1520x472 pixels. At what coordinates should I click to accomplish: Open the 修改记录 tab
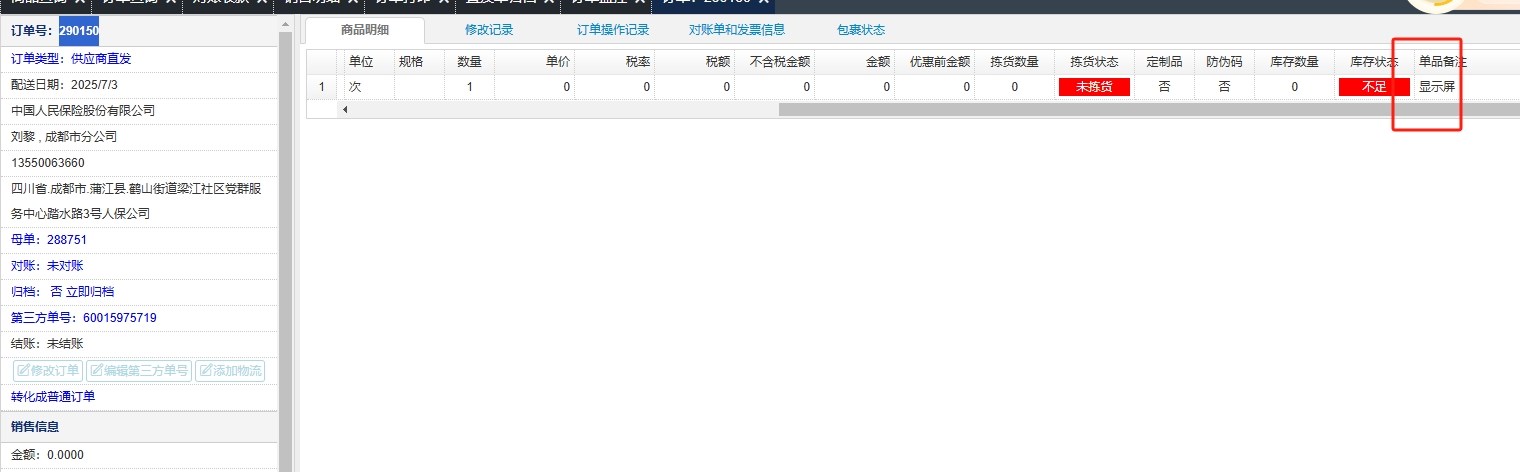point(489,30)
